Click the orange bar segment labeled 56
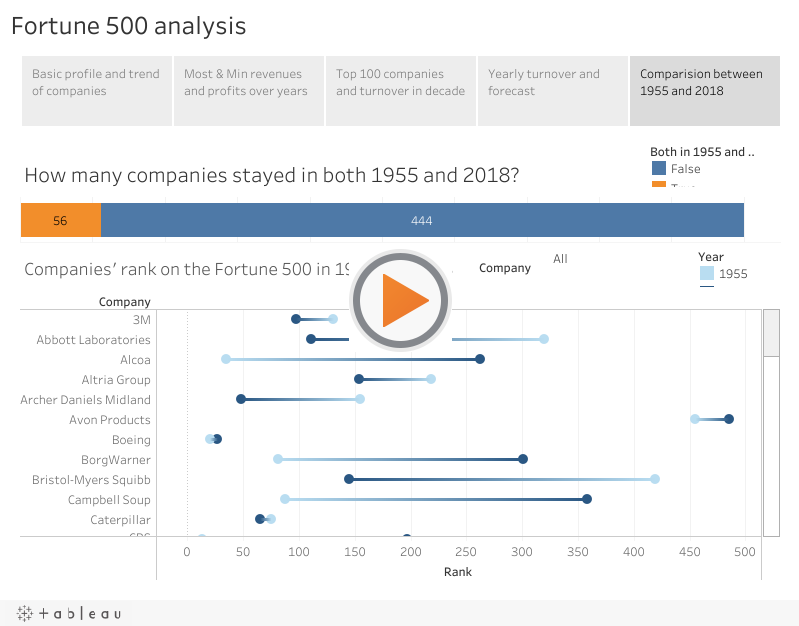 click(61, 220)
